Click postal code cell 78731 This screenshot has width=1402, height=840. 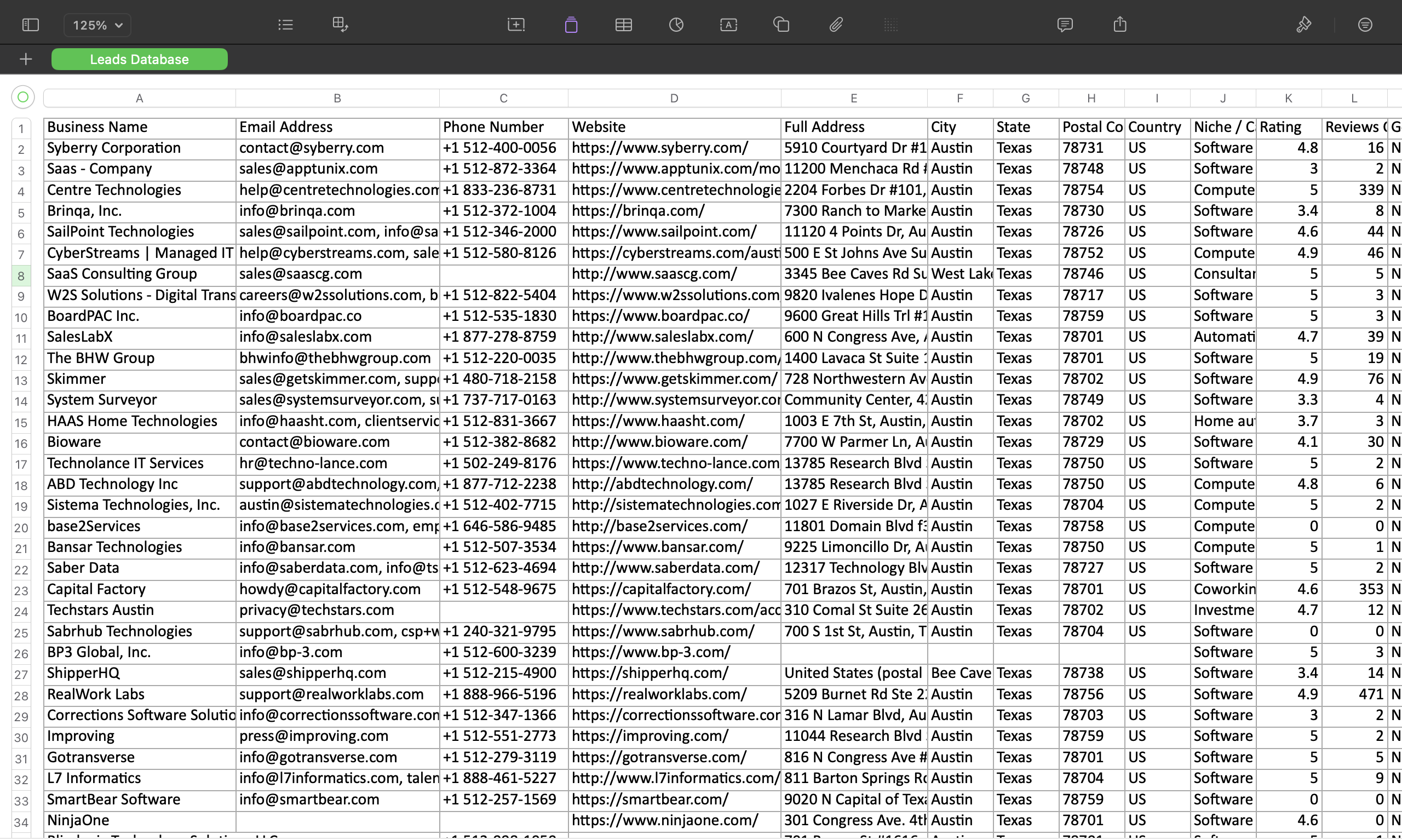1091,148
